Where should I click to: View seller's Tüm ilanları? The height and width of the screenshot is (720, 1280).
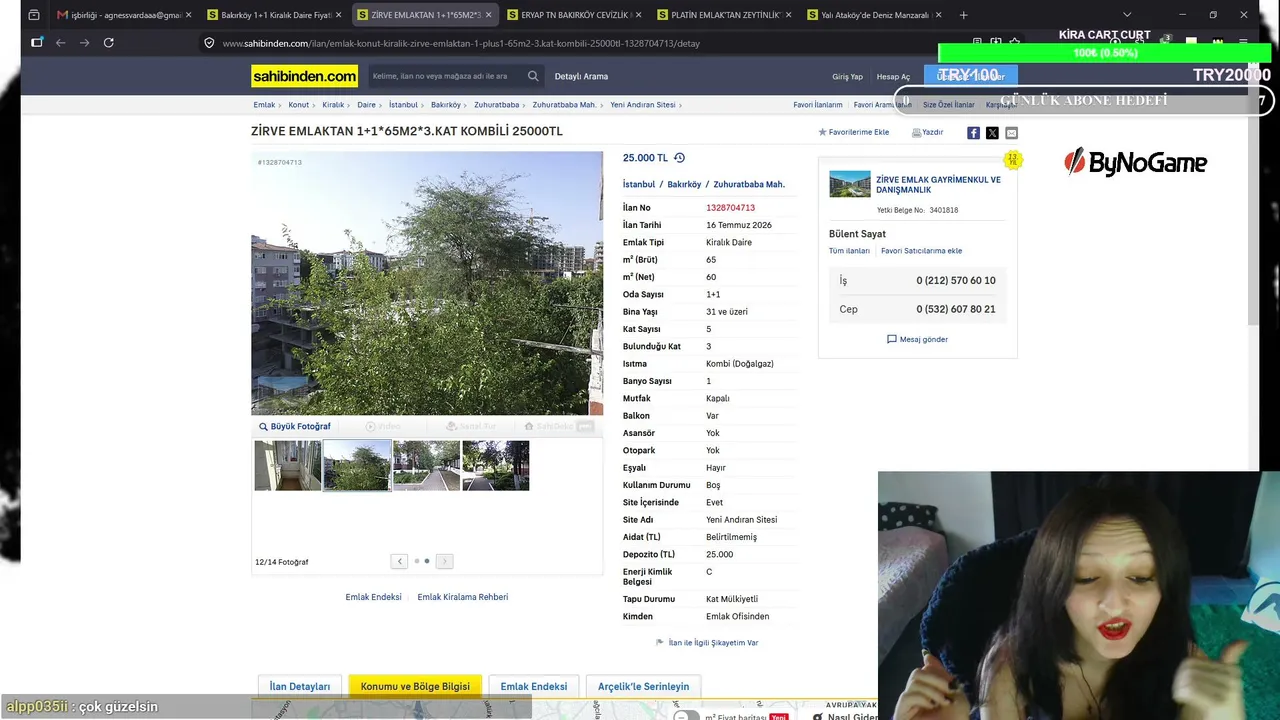click(x=849, y=251)
